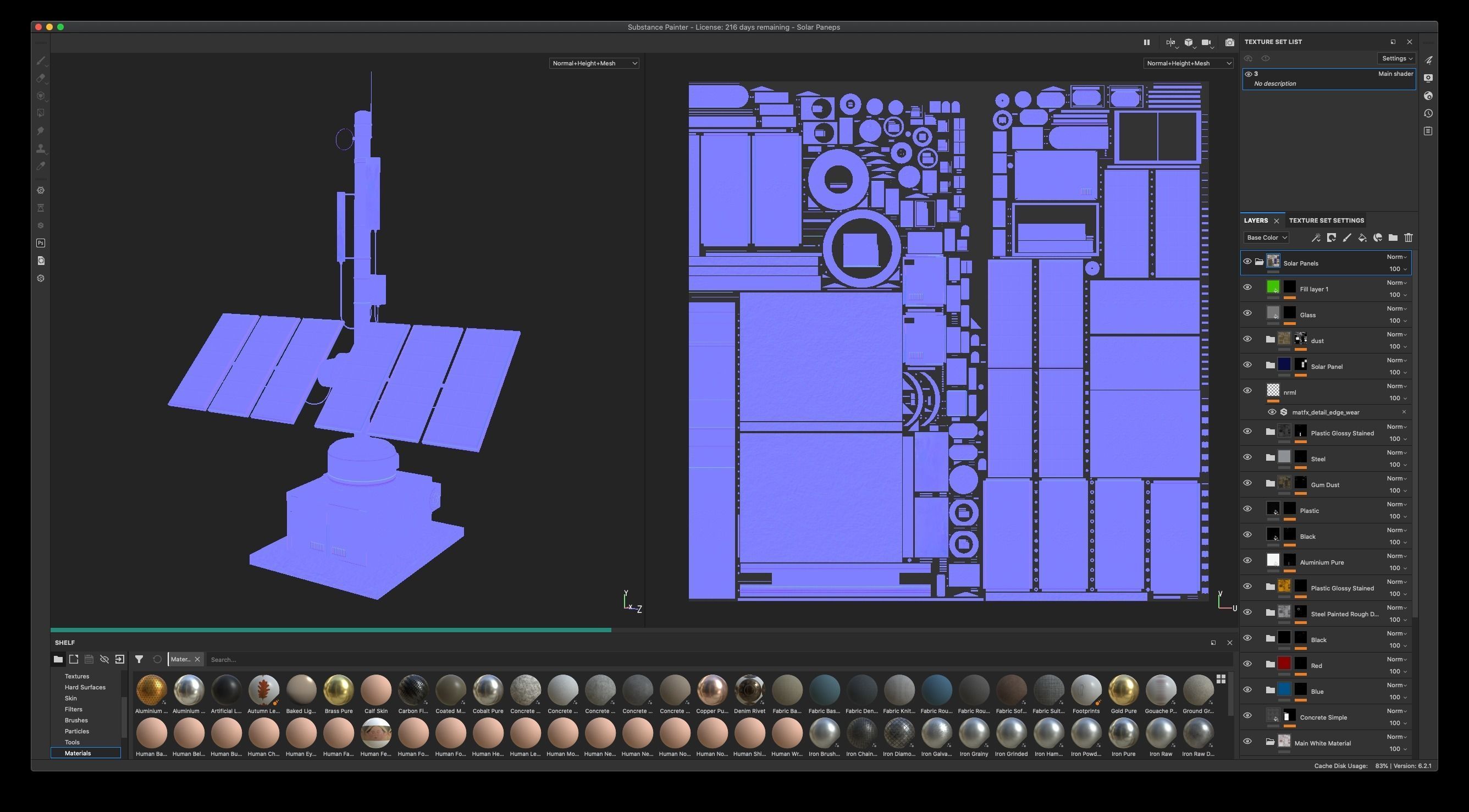The width and height of the screenshot is (1469, 812).
Task: Toggle matfx_detail_edge_wear effect visibility
Action: tap(1272, 412)
